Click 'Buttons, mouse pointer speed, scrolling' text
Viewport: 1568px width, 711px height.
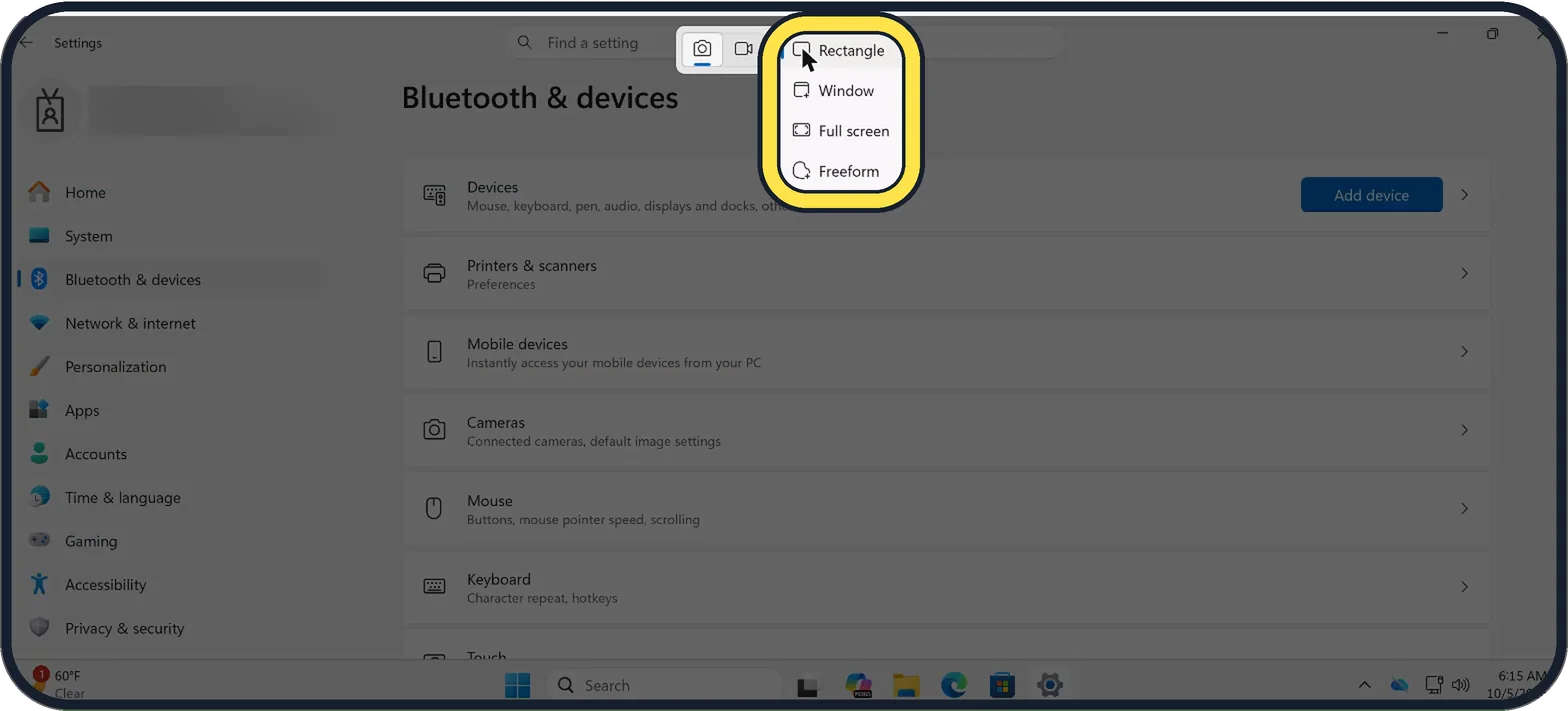(583, 520)
